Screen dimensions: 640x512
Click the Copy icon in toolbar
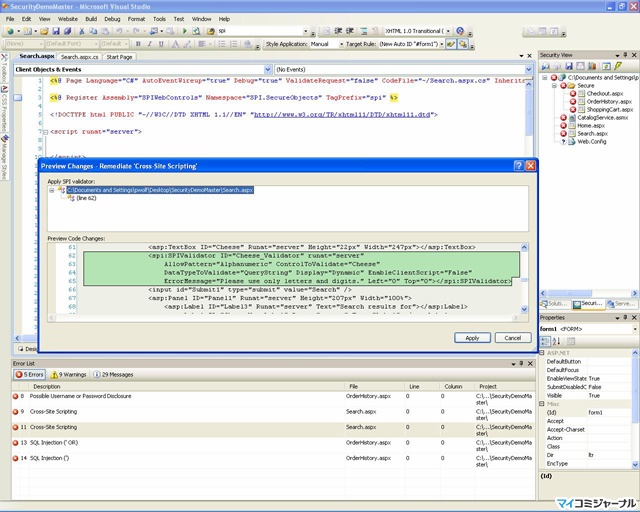pos(93,31)
